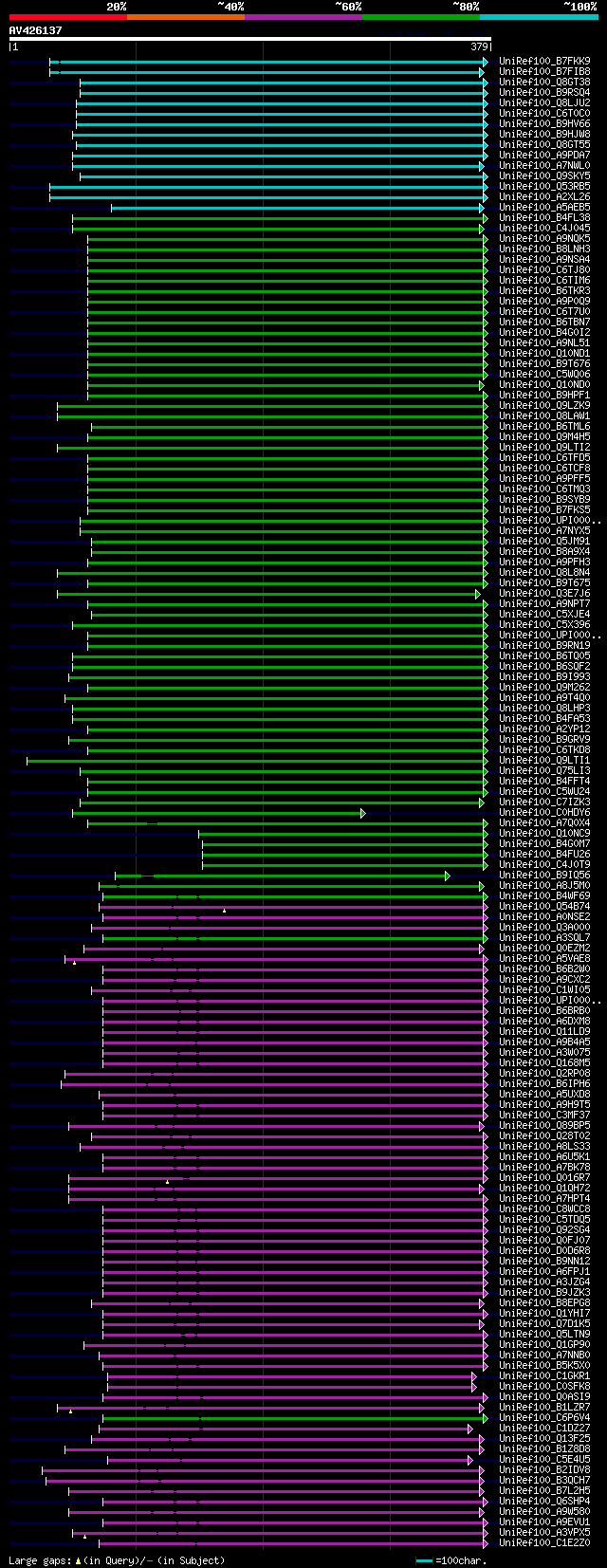Screen dimensions: 607x1568
Task: Select the UniRef100_B9RN19 label
Action: [x=544, y=646]
